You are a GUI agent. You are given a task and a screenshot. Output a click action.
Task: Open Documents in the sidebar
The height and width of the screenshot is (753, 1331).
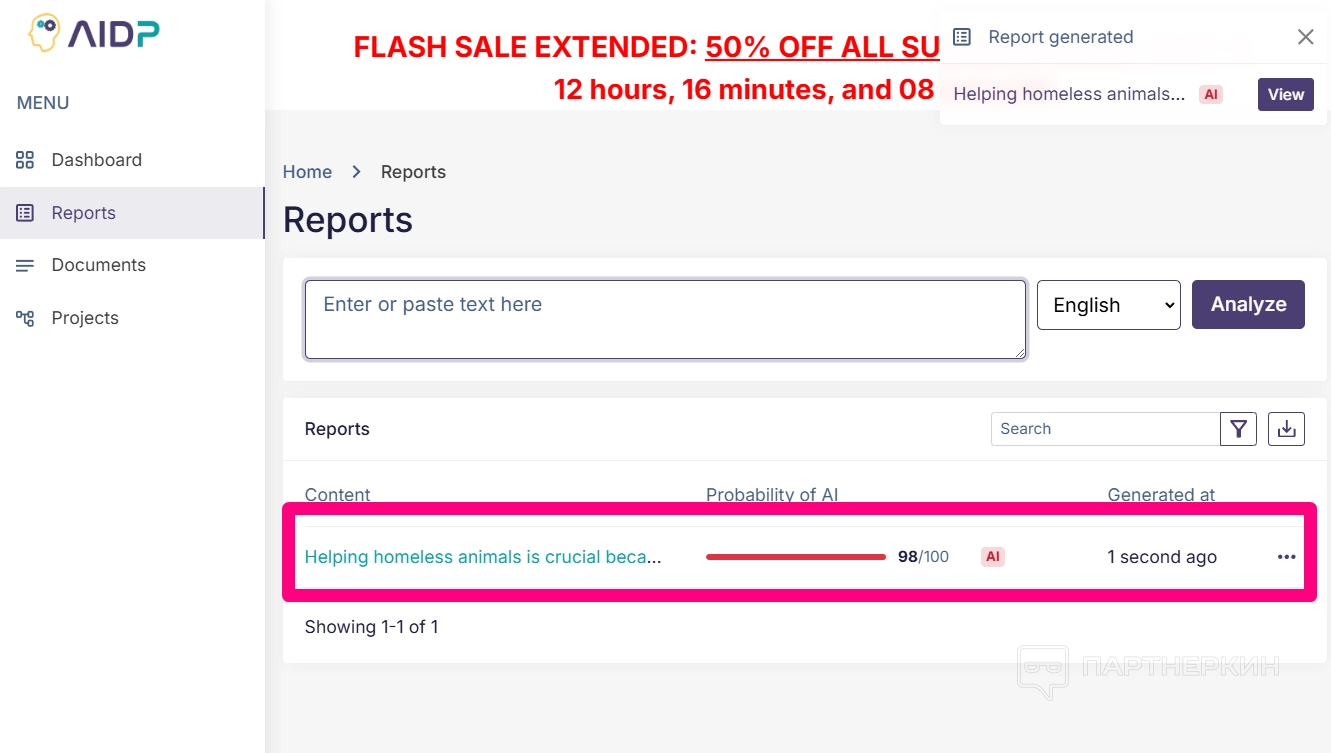point(98,265)
